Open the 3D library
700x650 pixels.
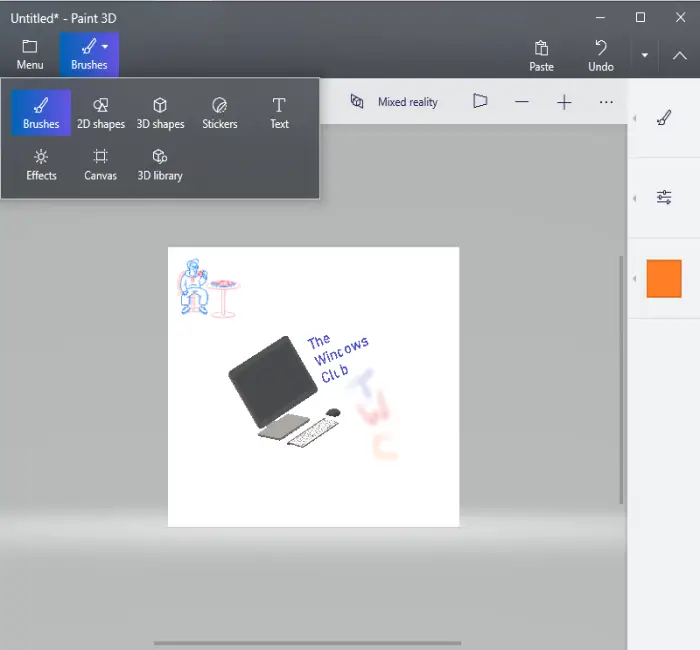coord(160,164)
